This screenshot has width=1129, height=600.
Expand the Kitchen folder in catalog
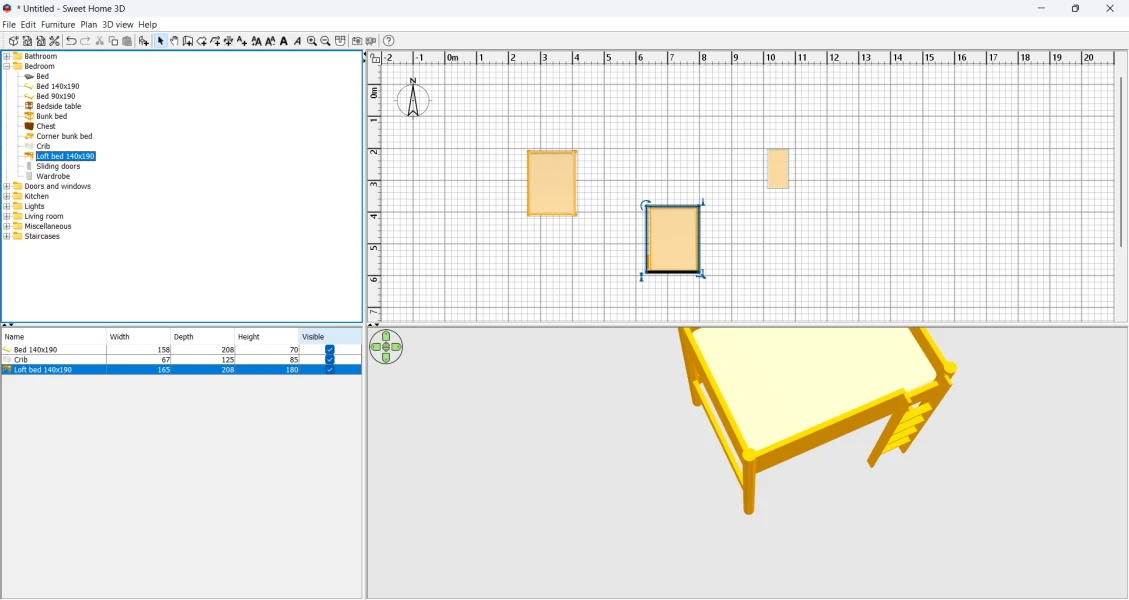click(7, 197)
